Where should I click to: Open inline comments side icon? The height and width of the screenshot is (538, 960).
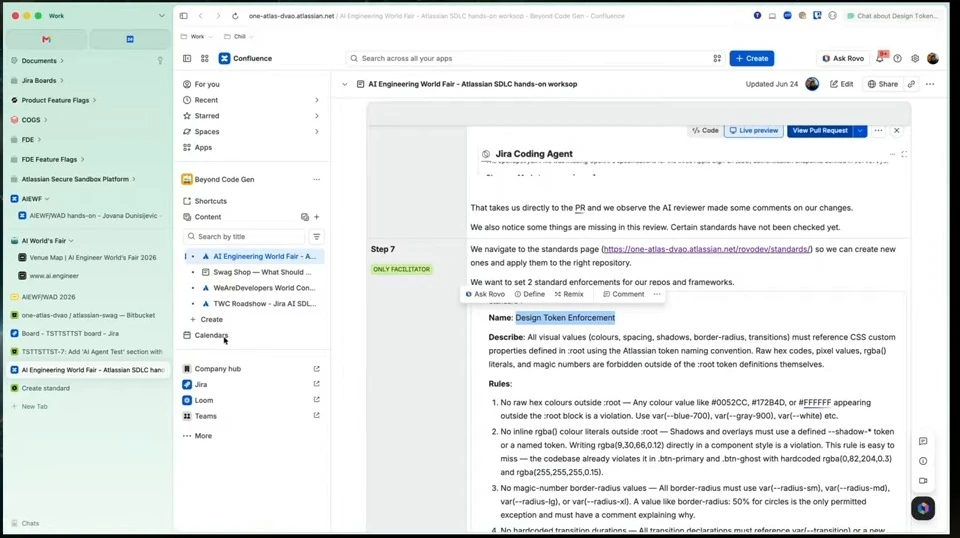[x=923, y=441]
